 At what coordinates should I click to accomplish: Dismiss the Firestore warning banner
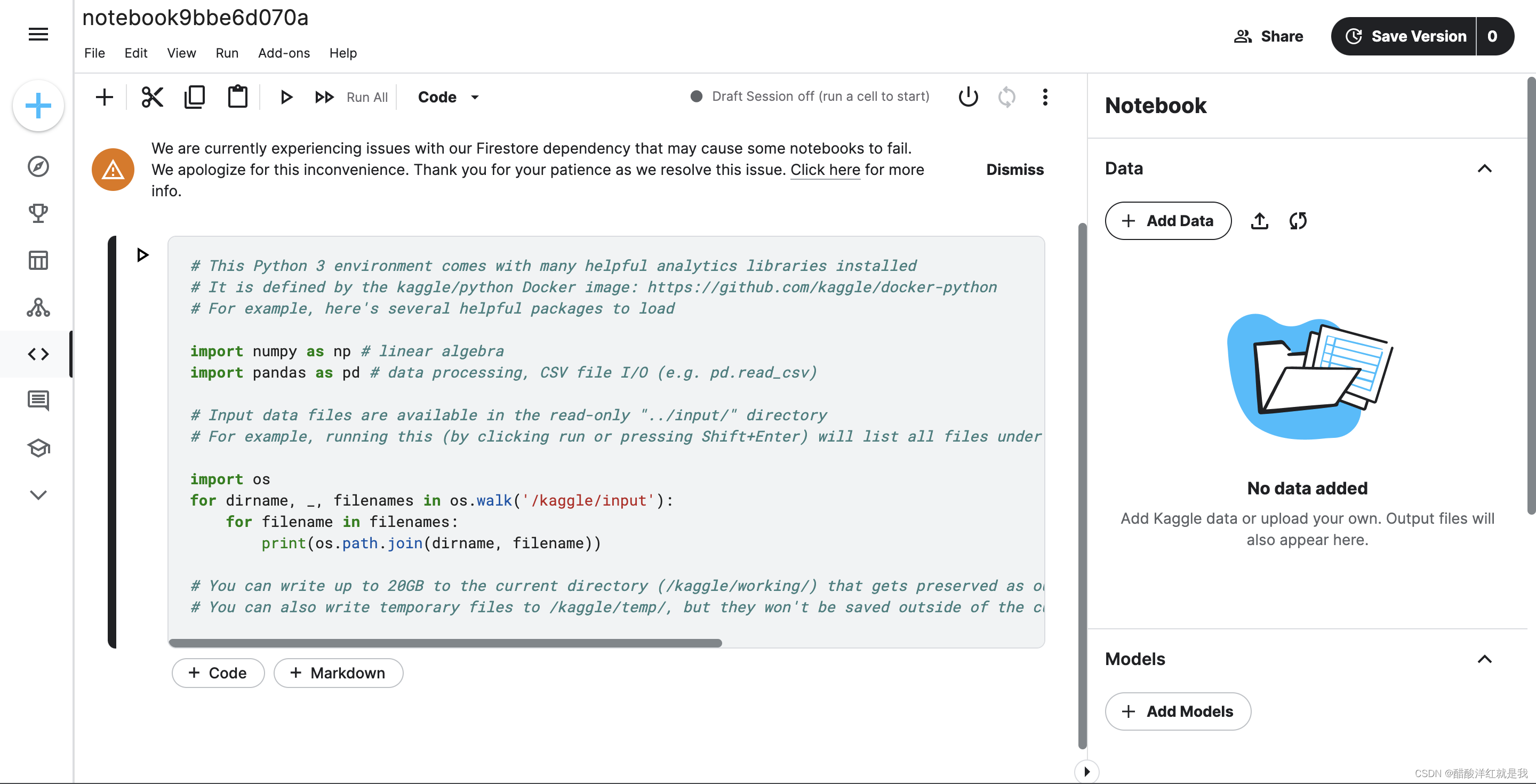[1014, 170]
